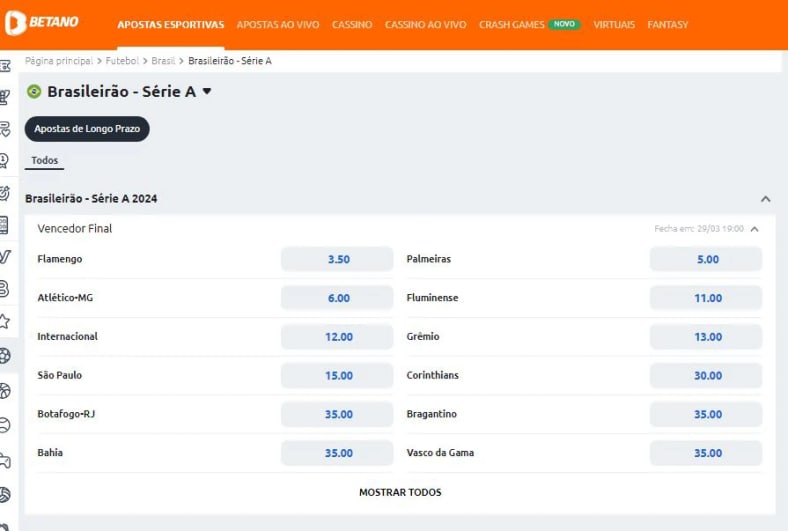The width and height of the screenshot is (788, 531).
Task: Select Vasco da Gama odds 35.00
Action: (706, 453)
